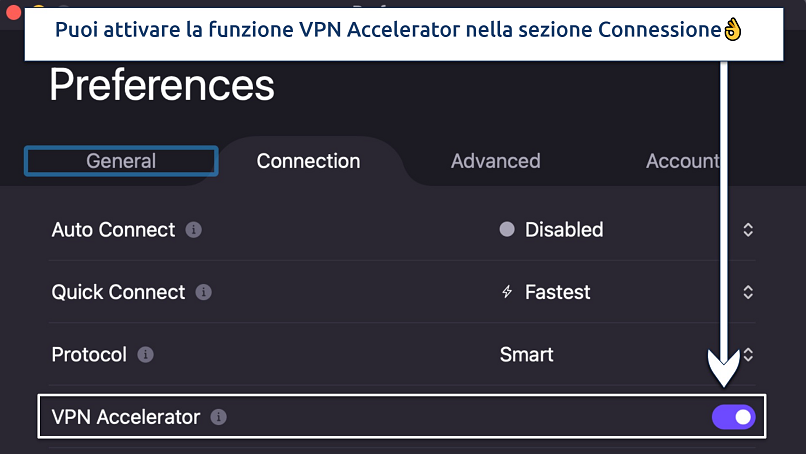Show VPN Accelerator info tooltip icon
The width and height of the screenshot is (806, 454).
point(219,417)
